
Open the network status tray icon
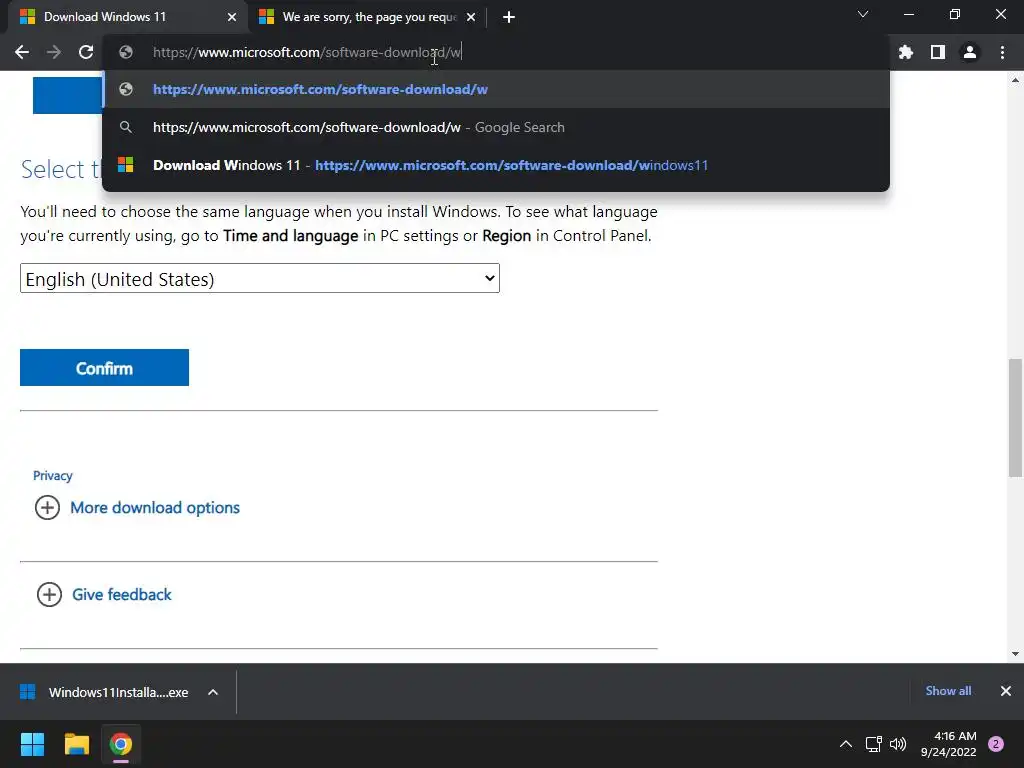point(873,744)
